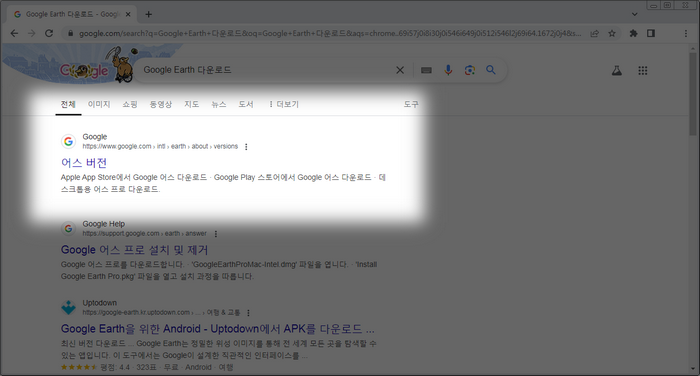Click the www.google.com earth versions URL

(160, 146)
